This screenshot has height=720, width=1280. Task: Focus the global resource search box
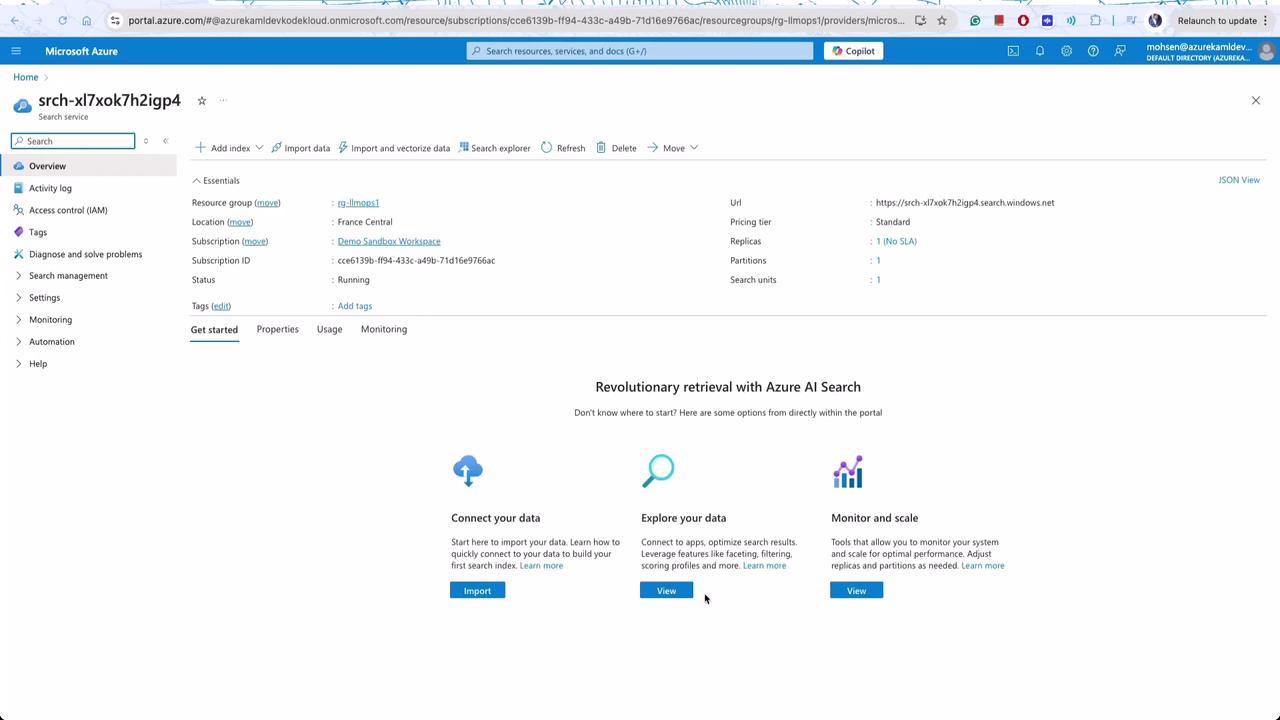point(640,51)
